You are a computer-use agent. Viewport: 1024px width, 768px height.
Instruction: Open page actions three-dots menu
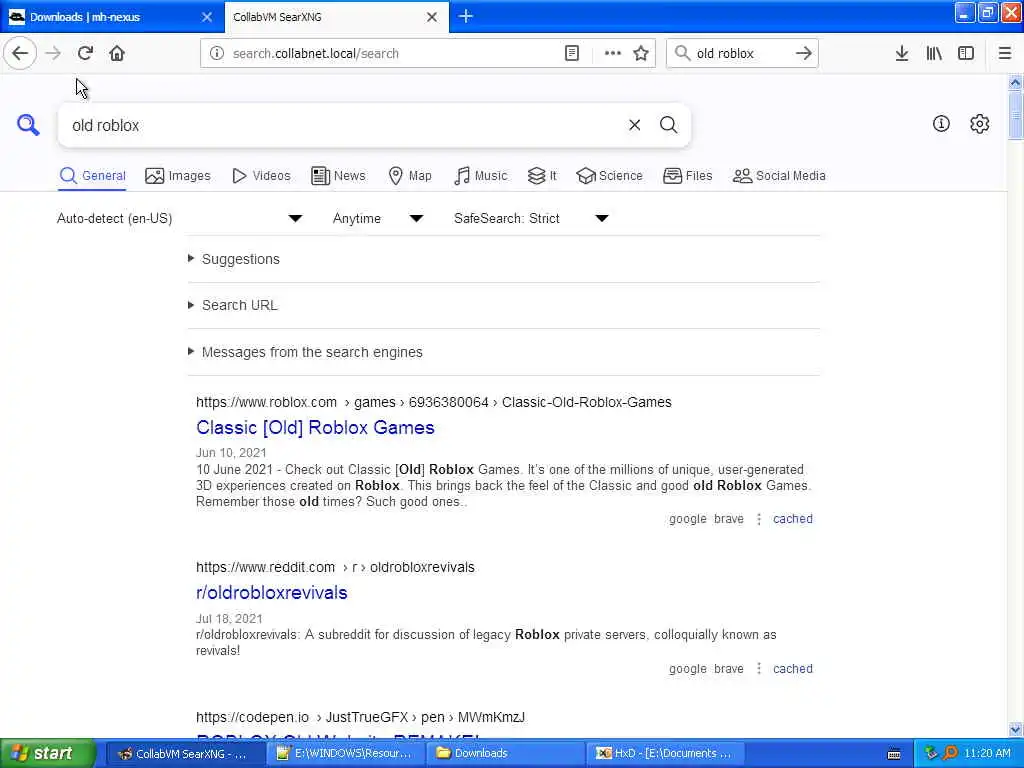point(613,54)
